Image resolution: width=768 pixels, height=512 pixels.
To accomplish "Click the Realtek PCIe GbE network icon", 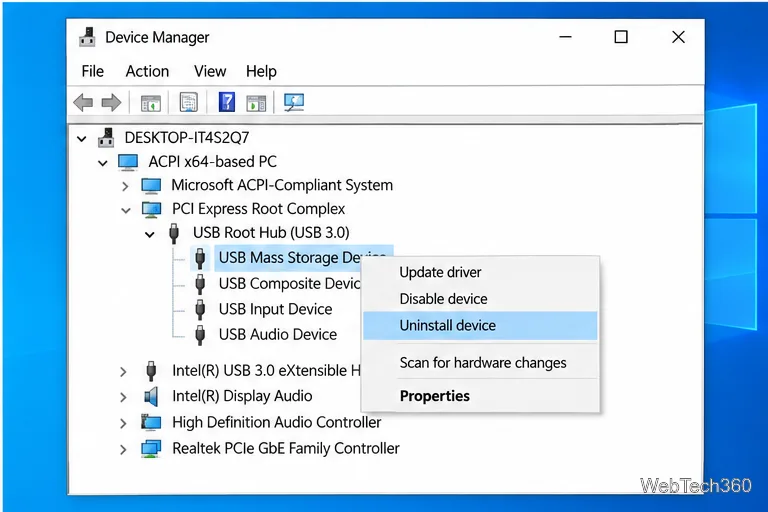I will tap(151, 448).
